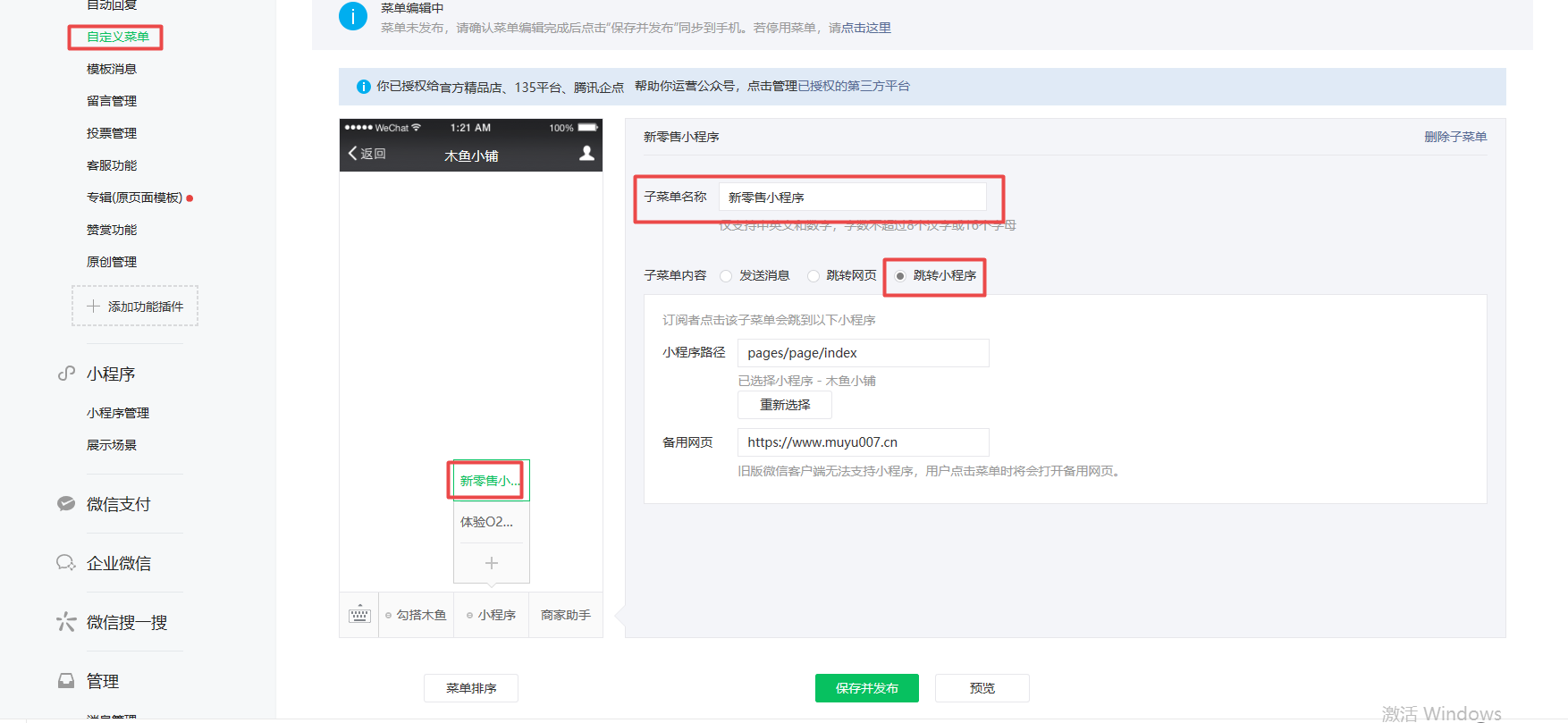Viewport: 1568px width, 723px height.
Task: Click the 已授权的第三方平台 link
Action: click(x=854, y=86)
